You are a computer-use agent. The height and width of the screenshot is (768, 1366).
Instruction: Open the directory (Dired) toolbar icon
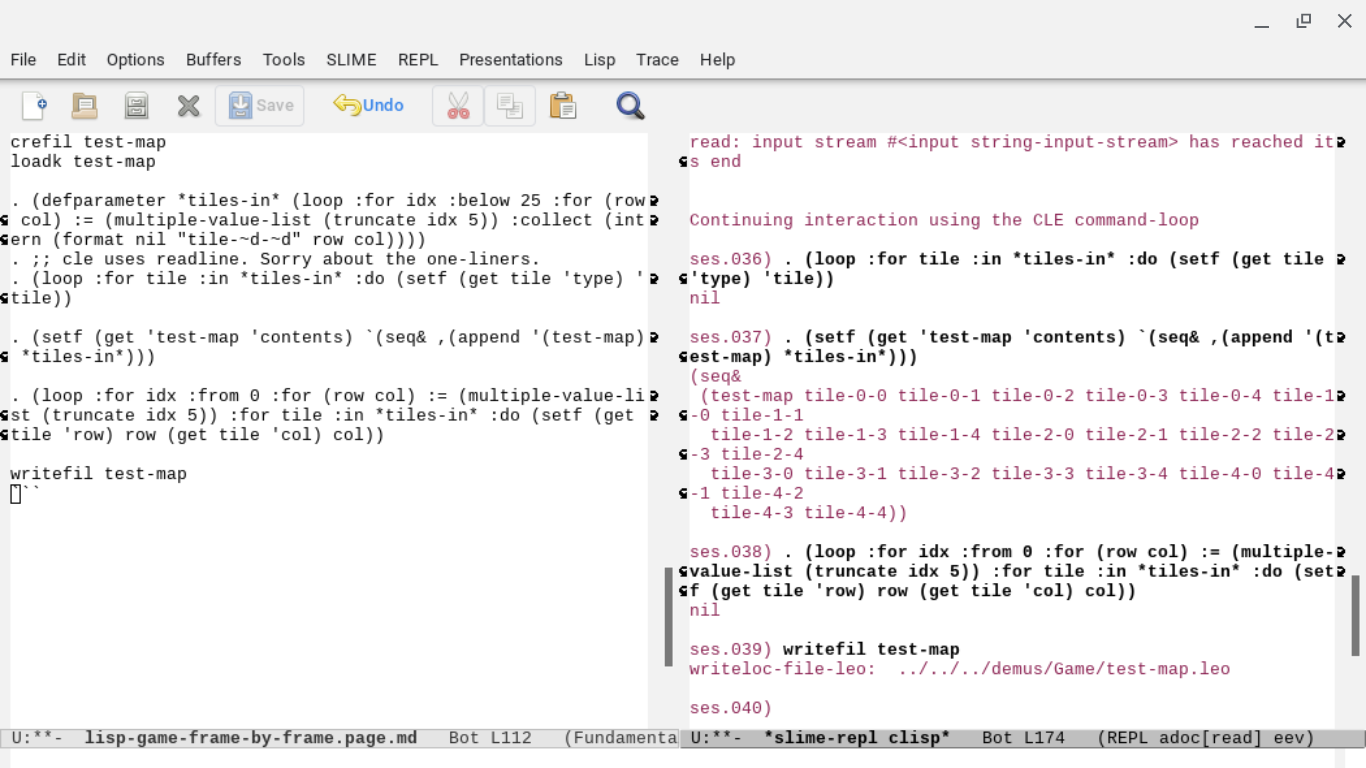(x=136, y=105)
